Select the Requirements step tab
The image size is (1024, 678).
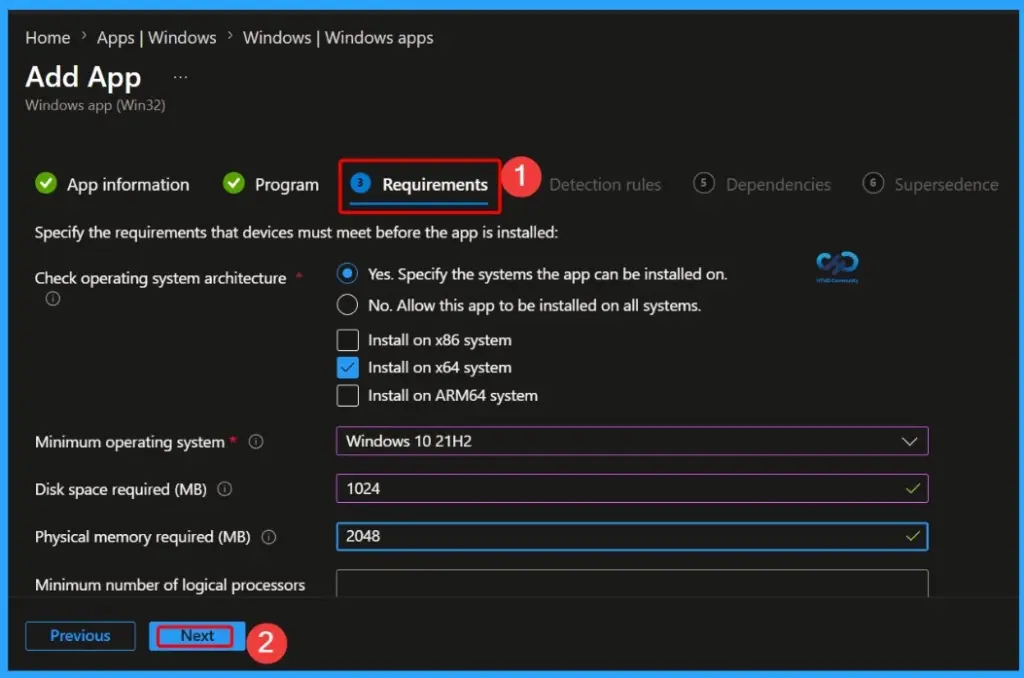point(419,185)
